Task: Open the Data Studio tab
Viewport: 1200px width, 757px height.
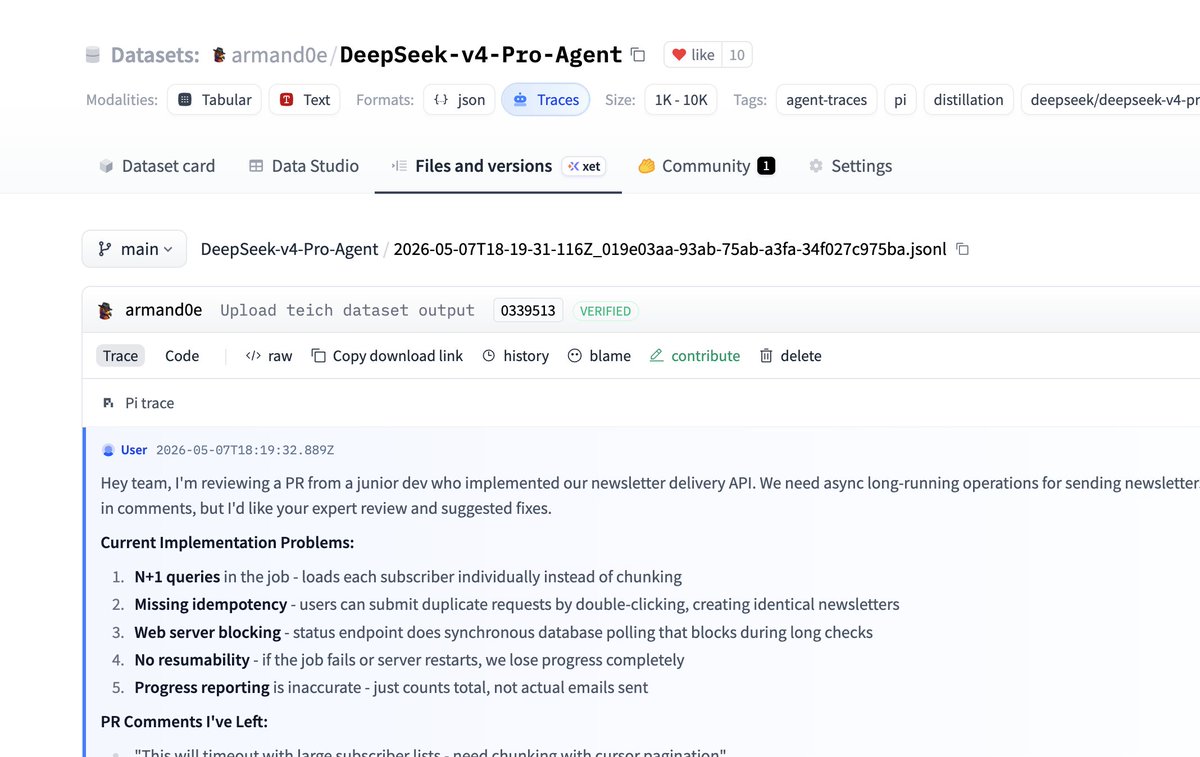Action: click(304, 166)
